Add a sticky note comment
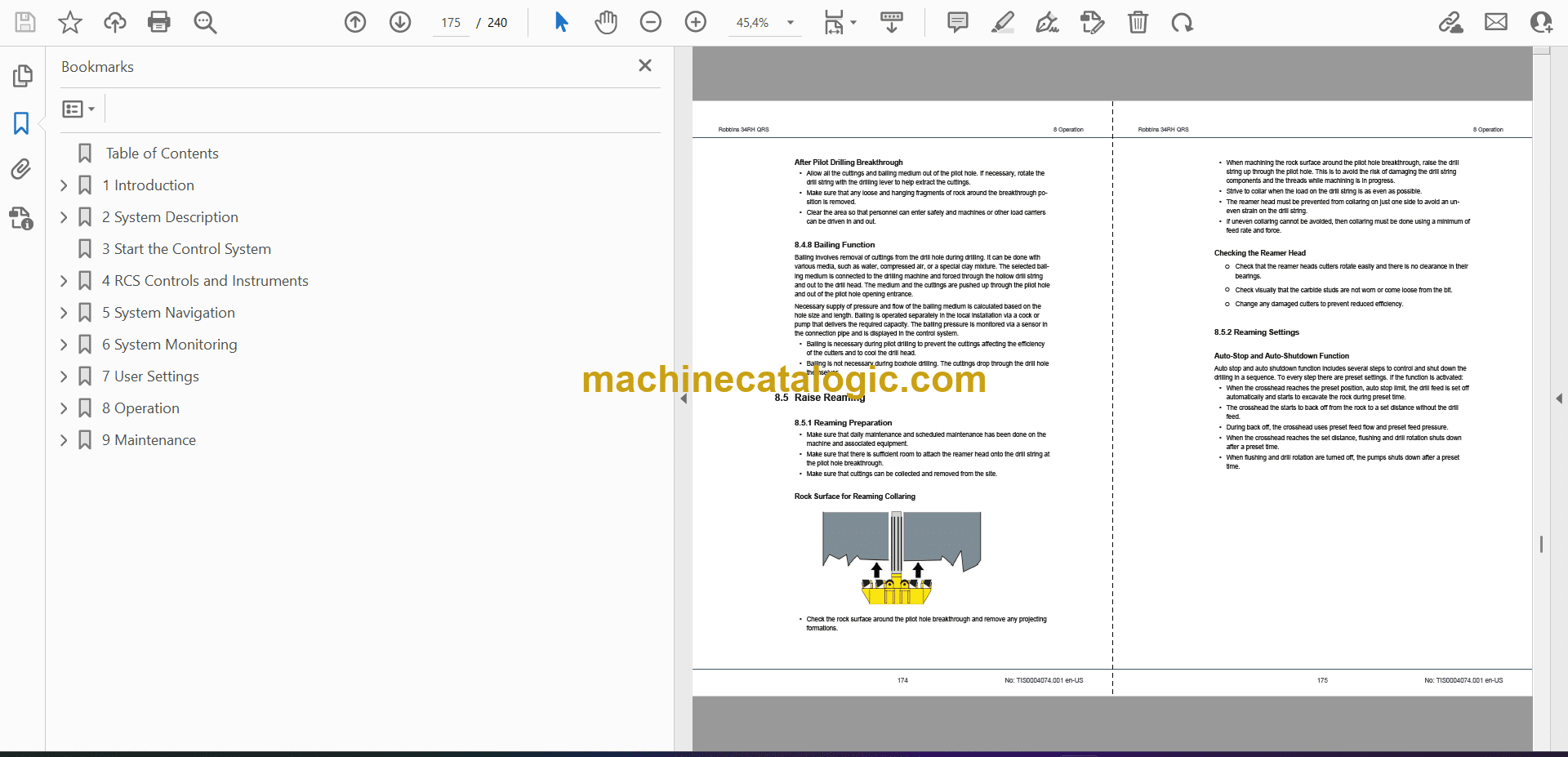This screenshot has width=1568, height=757. click(x=957, y=22)
